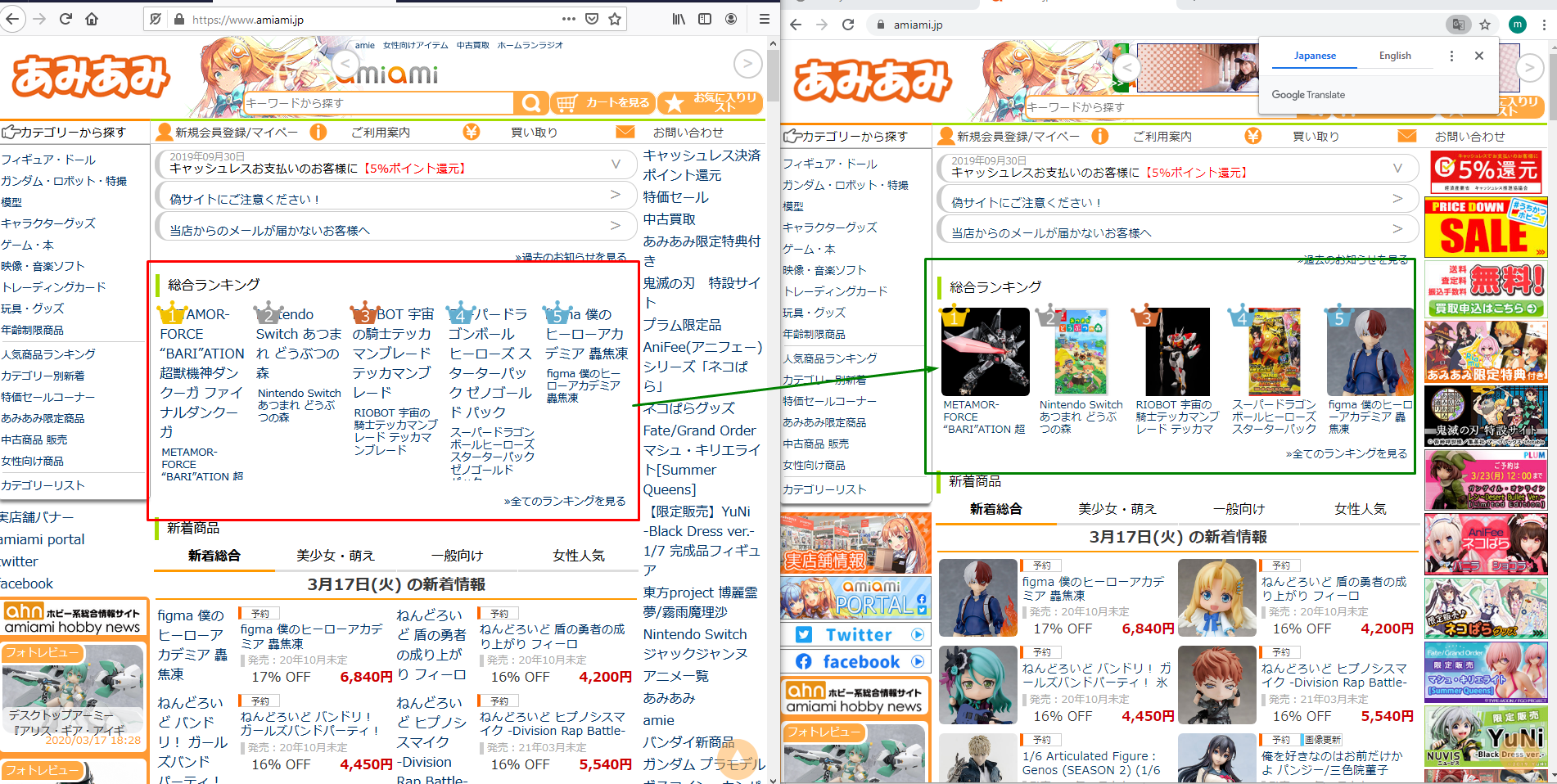
Task: Open Google Translate icon in Chrome address bar
Action: click(1458, 25)
